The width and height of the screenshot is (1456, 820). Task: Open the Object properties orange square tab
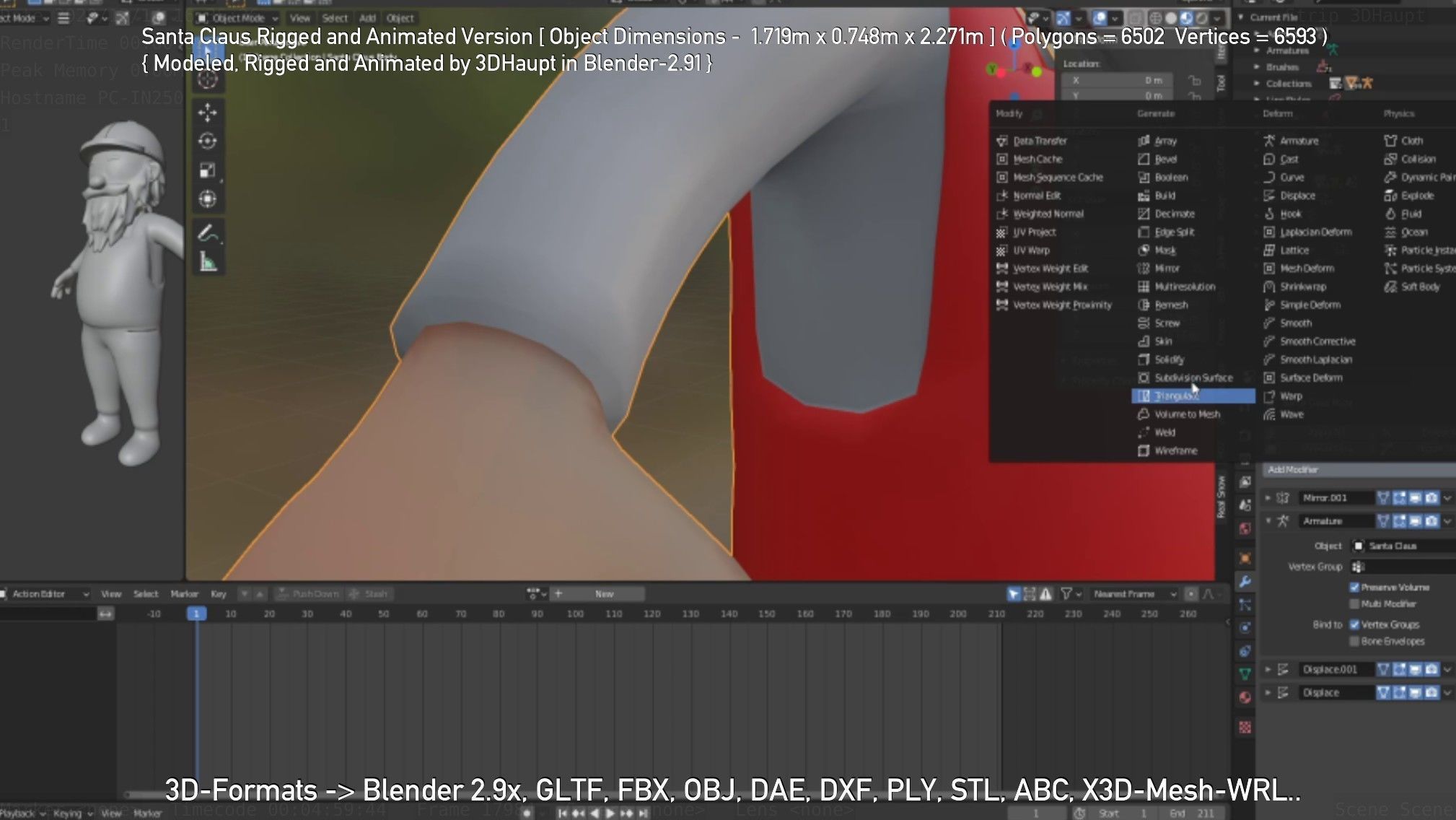[1245, 558]
